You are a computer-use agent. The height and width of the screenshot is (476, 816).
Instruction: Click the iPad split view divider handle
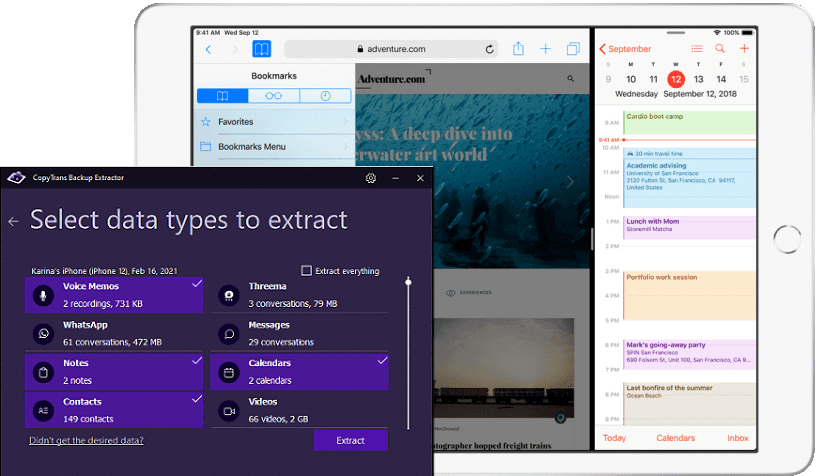click(592, 239)
